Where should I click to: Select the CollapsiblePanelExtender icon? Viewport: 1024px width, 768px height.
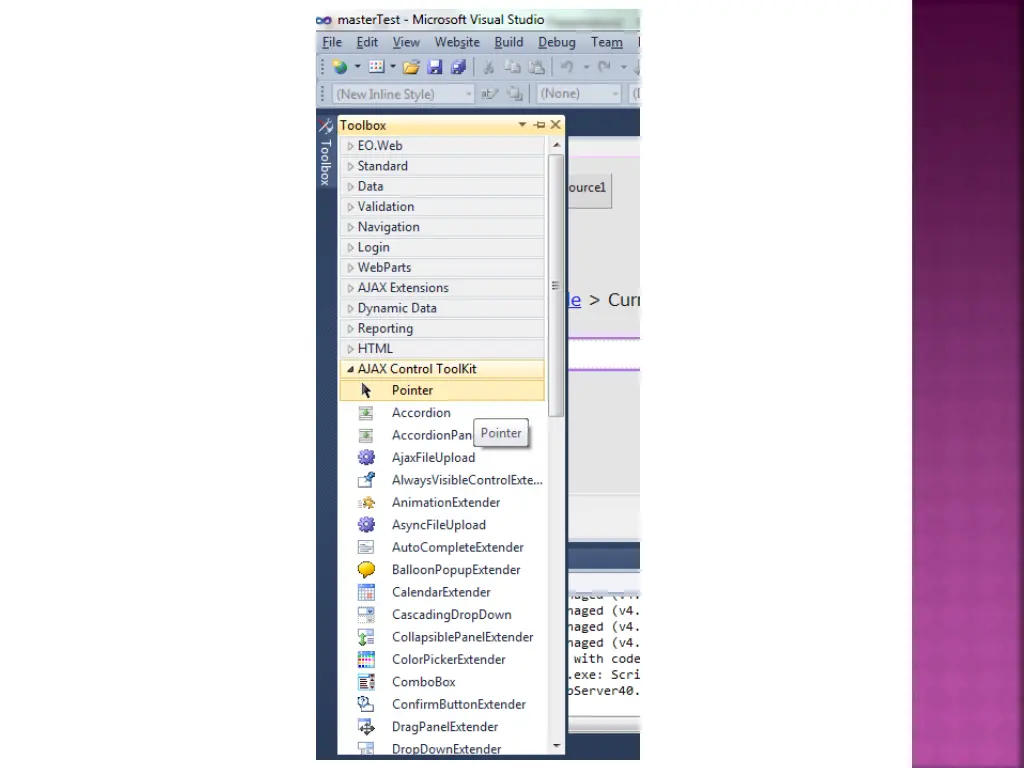(366, 637)
